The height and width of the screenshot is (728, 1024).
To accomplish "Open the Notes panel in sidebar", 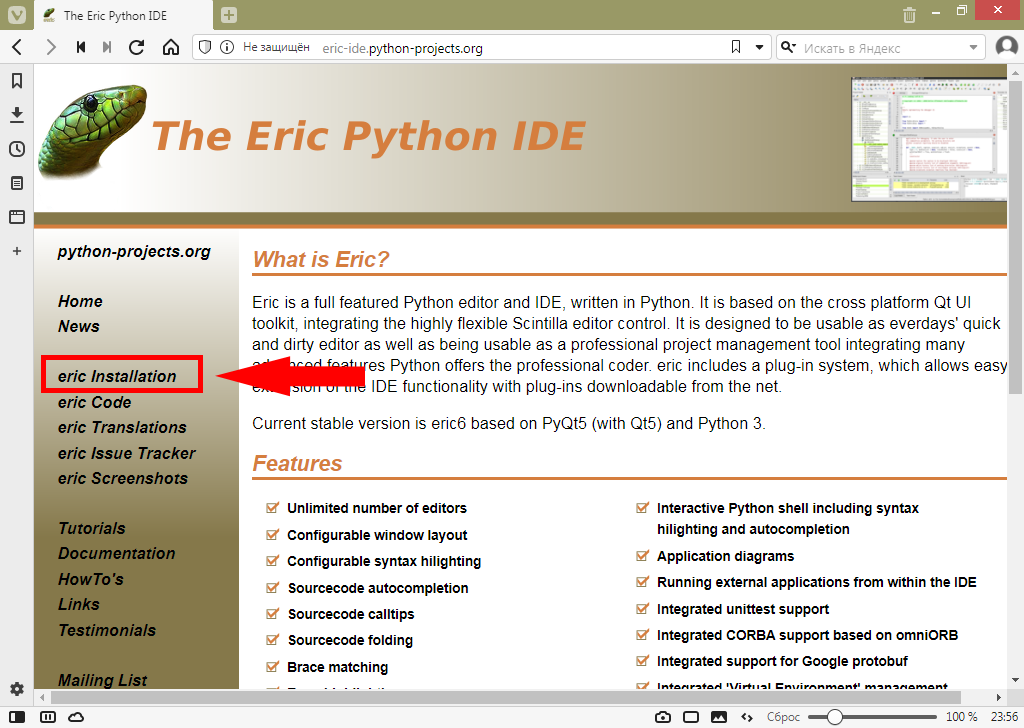I will tap(17, 183).
